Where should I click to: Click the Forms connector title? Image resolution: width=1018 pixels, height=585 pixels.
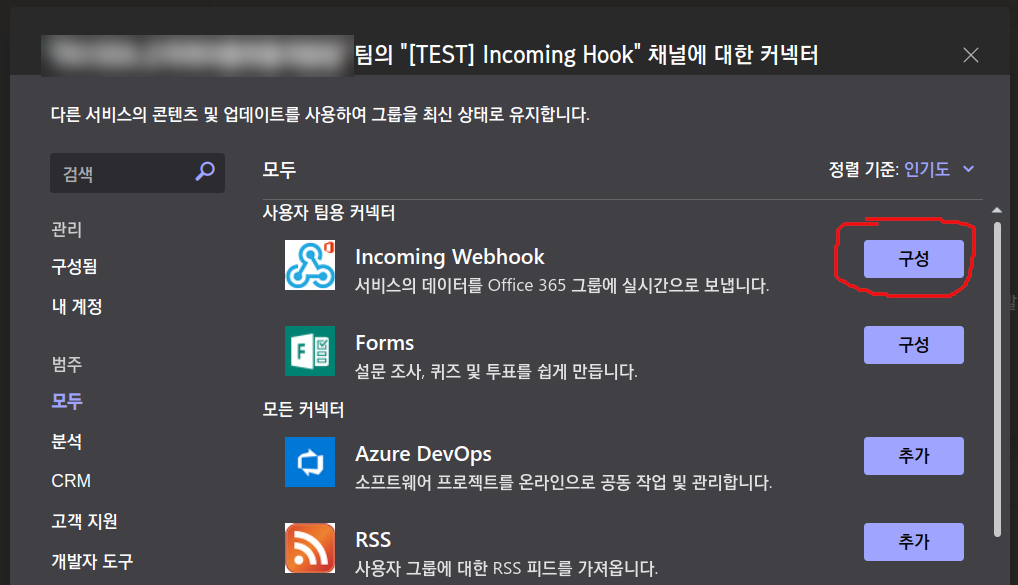coord(384,343)
